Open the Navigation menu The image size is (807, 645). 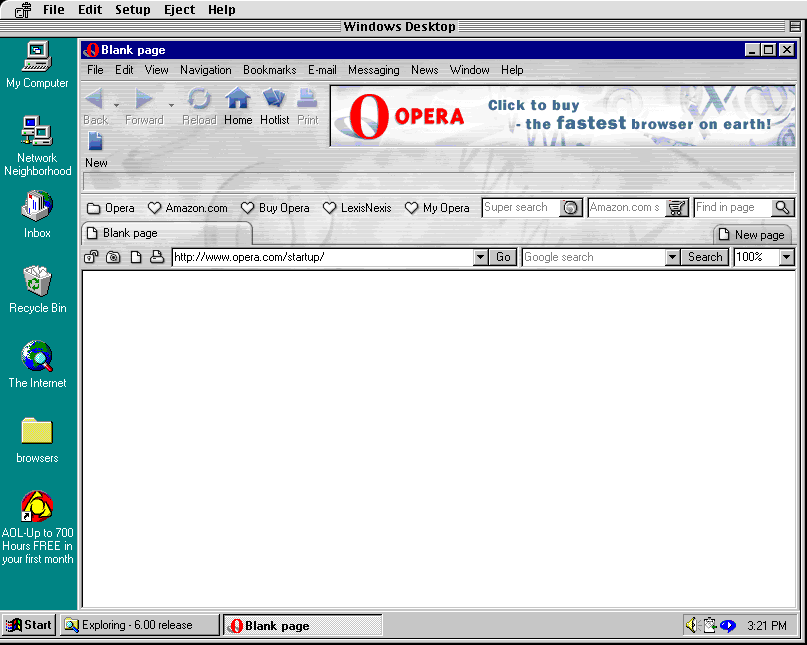pyautogui.click(x=205, y=70)
